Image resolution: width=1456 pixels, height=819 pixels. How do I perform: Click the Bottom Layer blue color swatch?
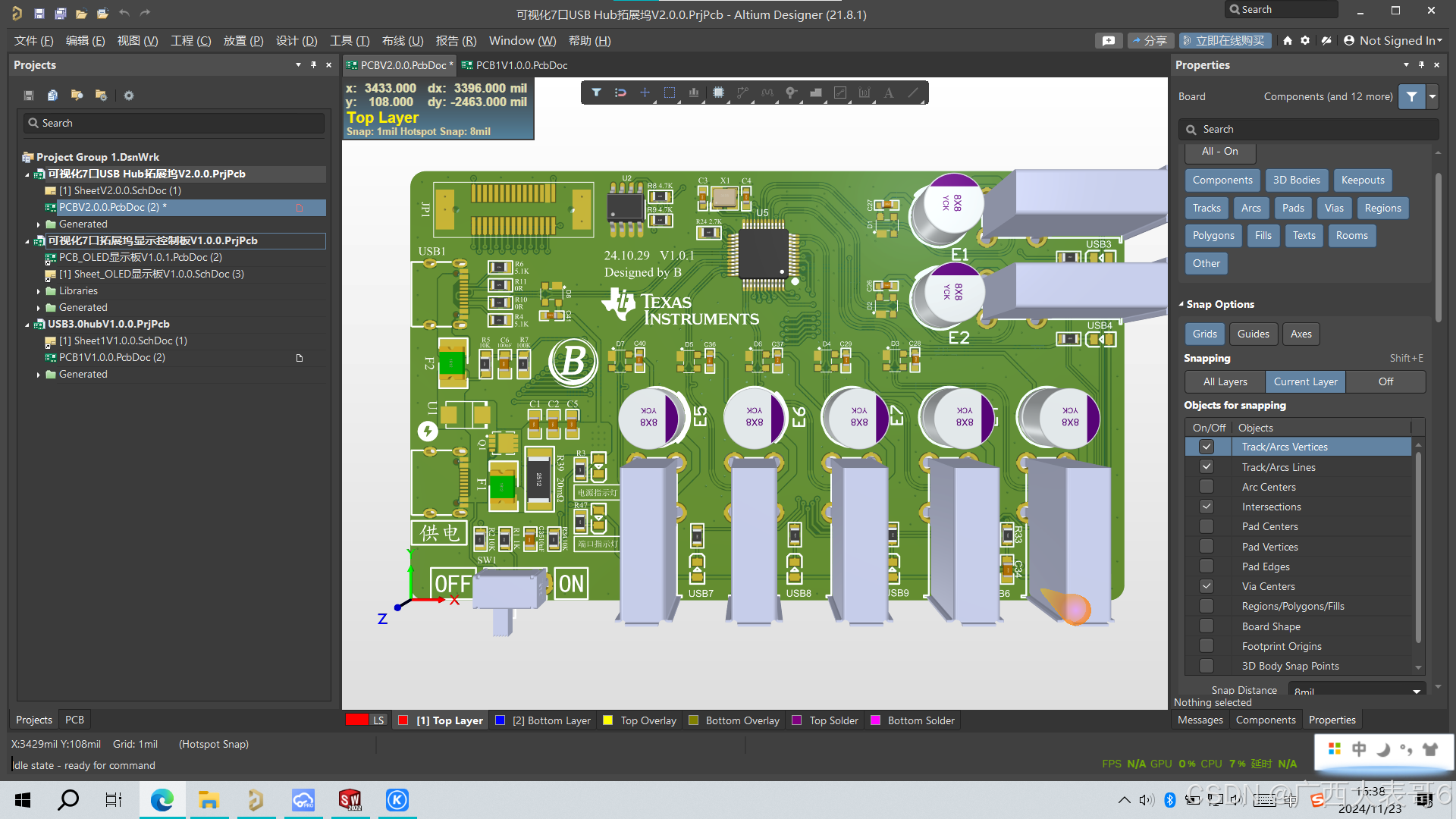click(500, 720)
